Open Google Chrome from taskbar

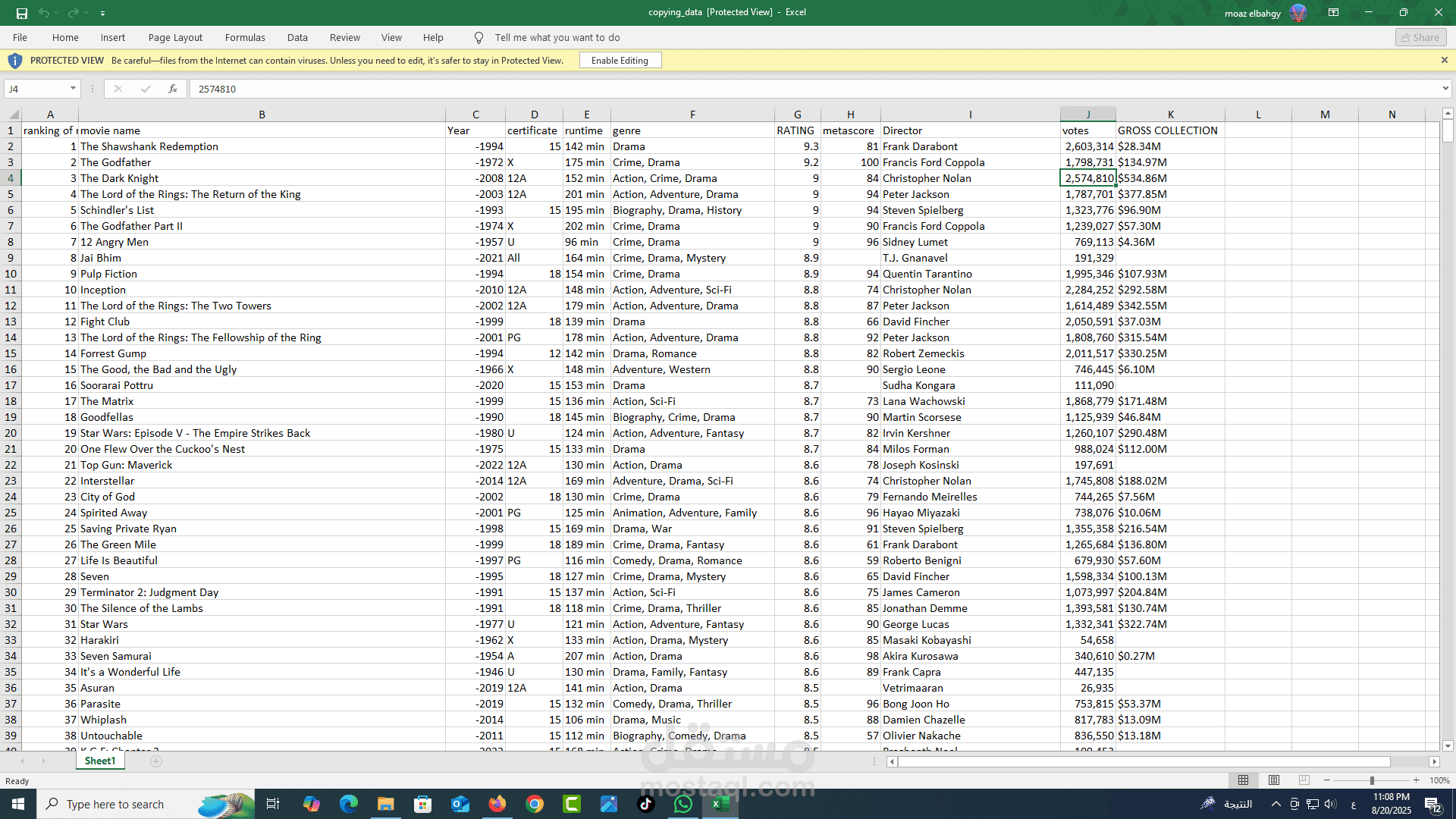pyautogui.click(x=535, y=804)
